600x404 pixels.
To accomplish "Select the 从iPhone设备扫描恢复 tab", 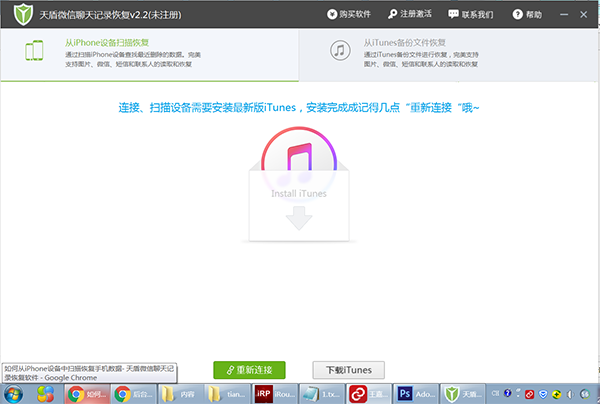I will click(150, 55).
